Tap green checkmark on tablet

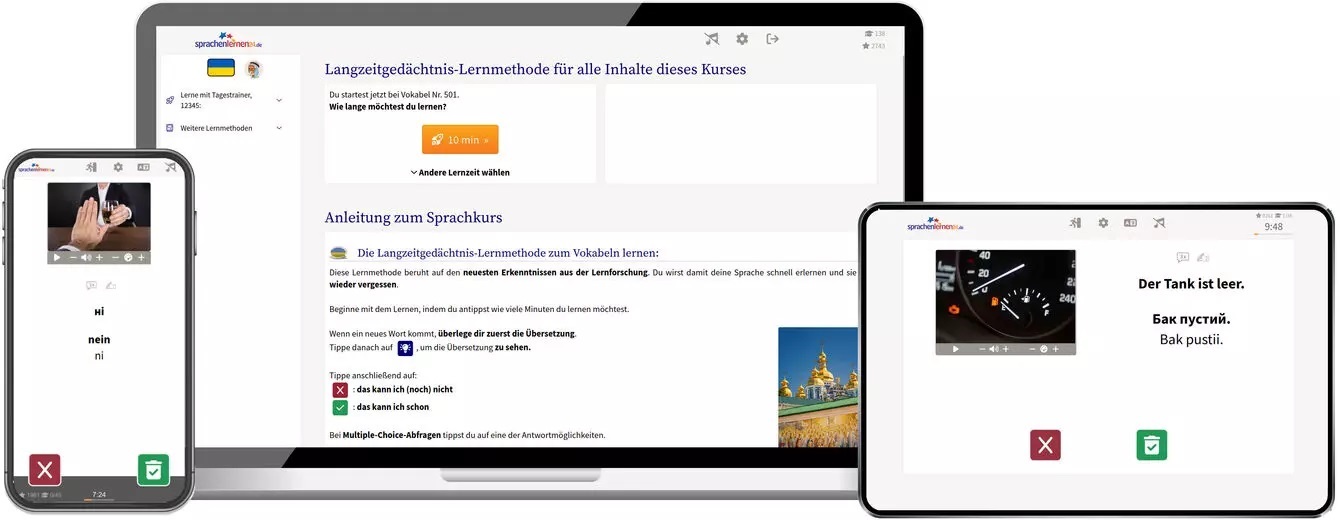1152,445
